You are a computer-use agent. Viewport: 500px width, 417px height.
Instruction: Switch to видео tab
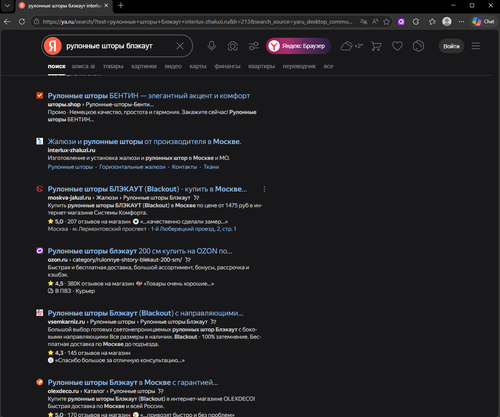point(173,66)
